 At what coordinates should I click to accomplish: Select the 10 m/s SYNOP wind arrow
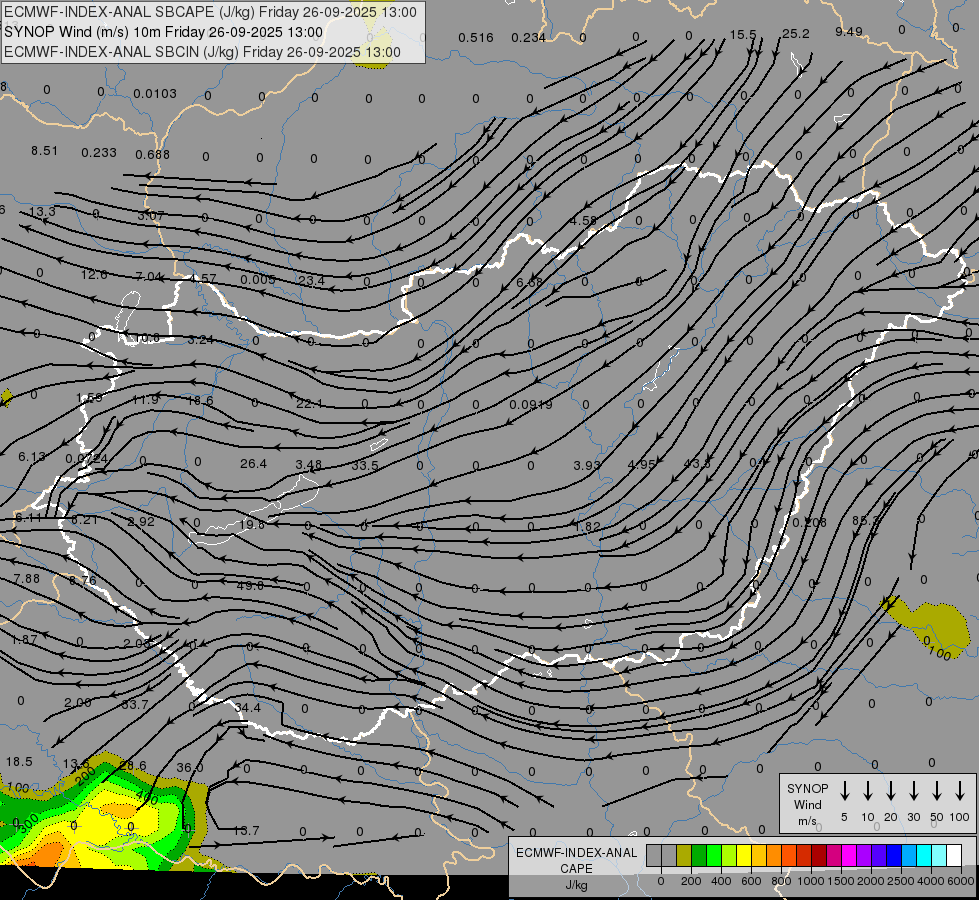[867, 791]
